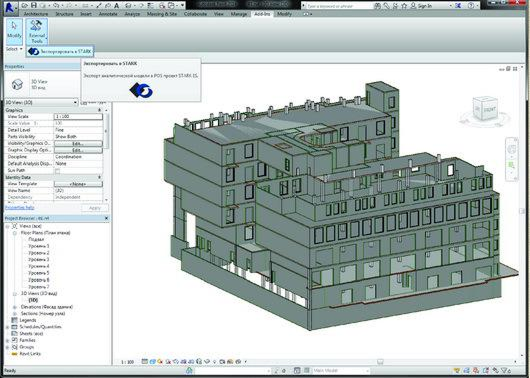Viewport: 530px width, 378px height.
Task: Close the Project Browser panel
Action: 106,218
